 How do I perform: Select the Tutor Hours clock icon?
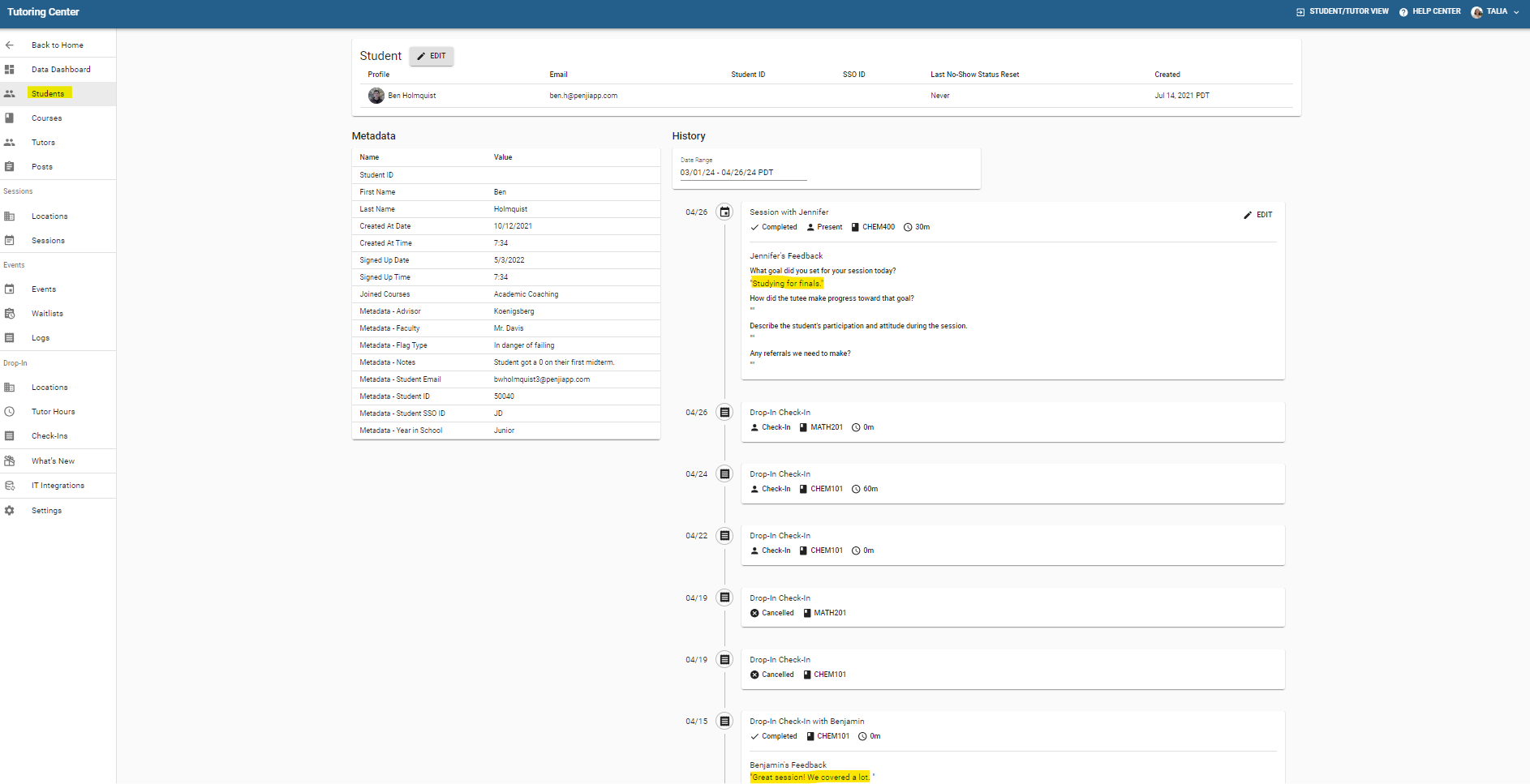[x=11, y=411]
